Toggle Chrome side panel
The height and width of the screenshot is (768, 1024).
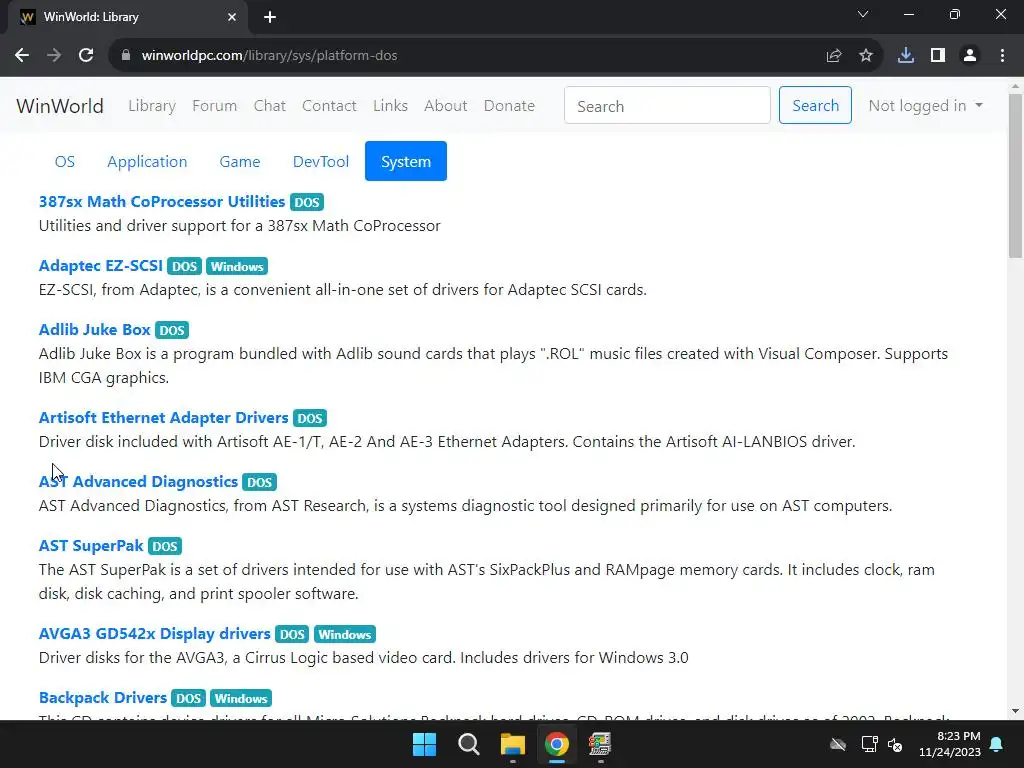click(x=938, y=56)
